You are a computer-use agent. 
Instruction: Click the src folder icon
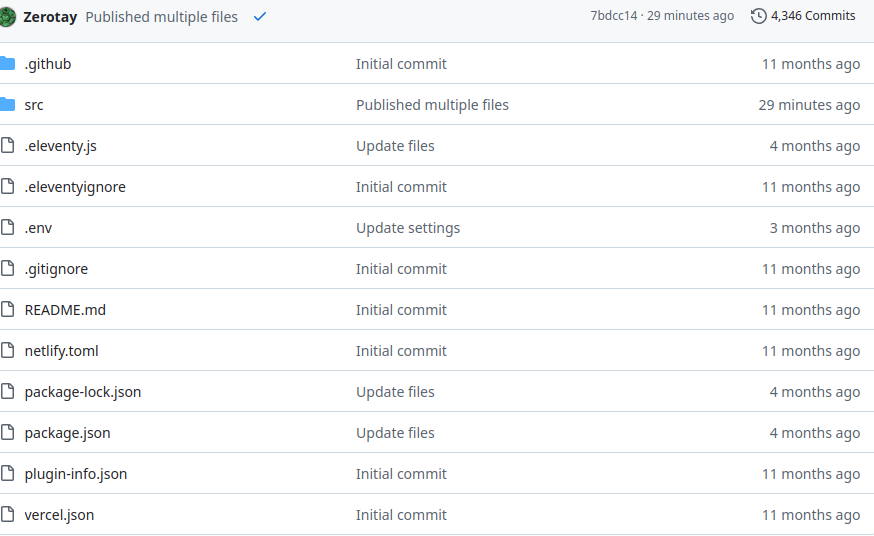pyautogui.click(x=8, y=105)
